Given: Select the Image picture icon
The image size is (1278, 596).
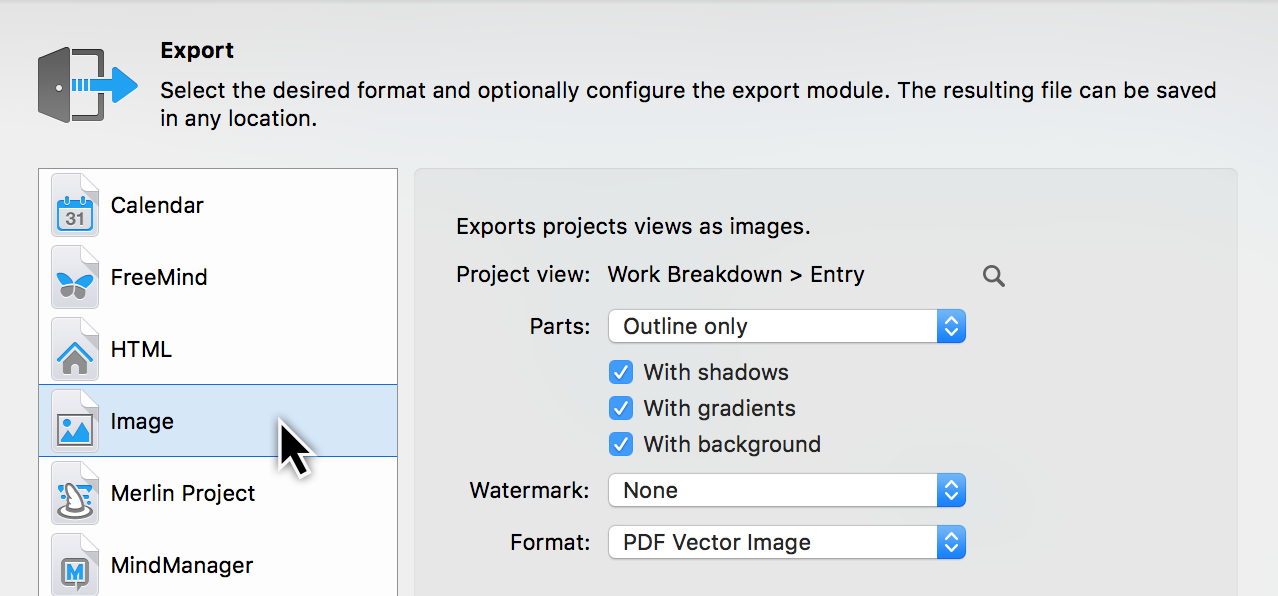Looking at the screenshot, I should pyautogui.click(x=74, y=421).
